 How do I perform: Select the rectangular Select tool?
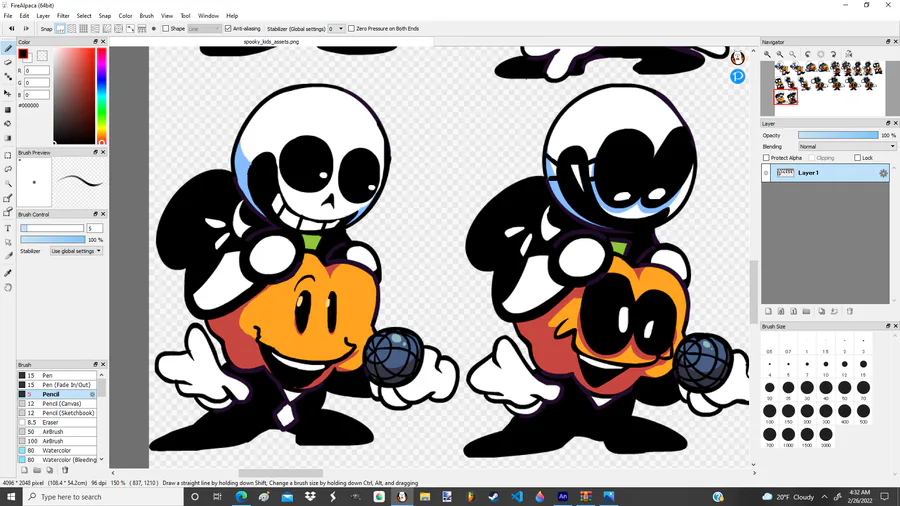8,155
